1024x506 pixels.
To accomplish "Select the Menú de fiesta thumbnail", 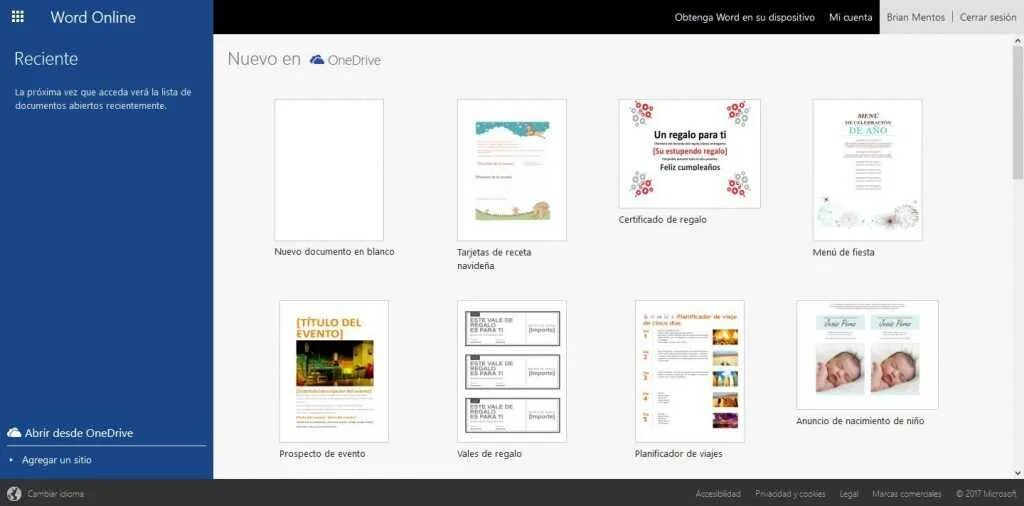I will tap(867, 170).
